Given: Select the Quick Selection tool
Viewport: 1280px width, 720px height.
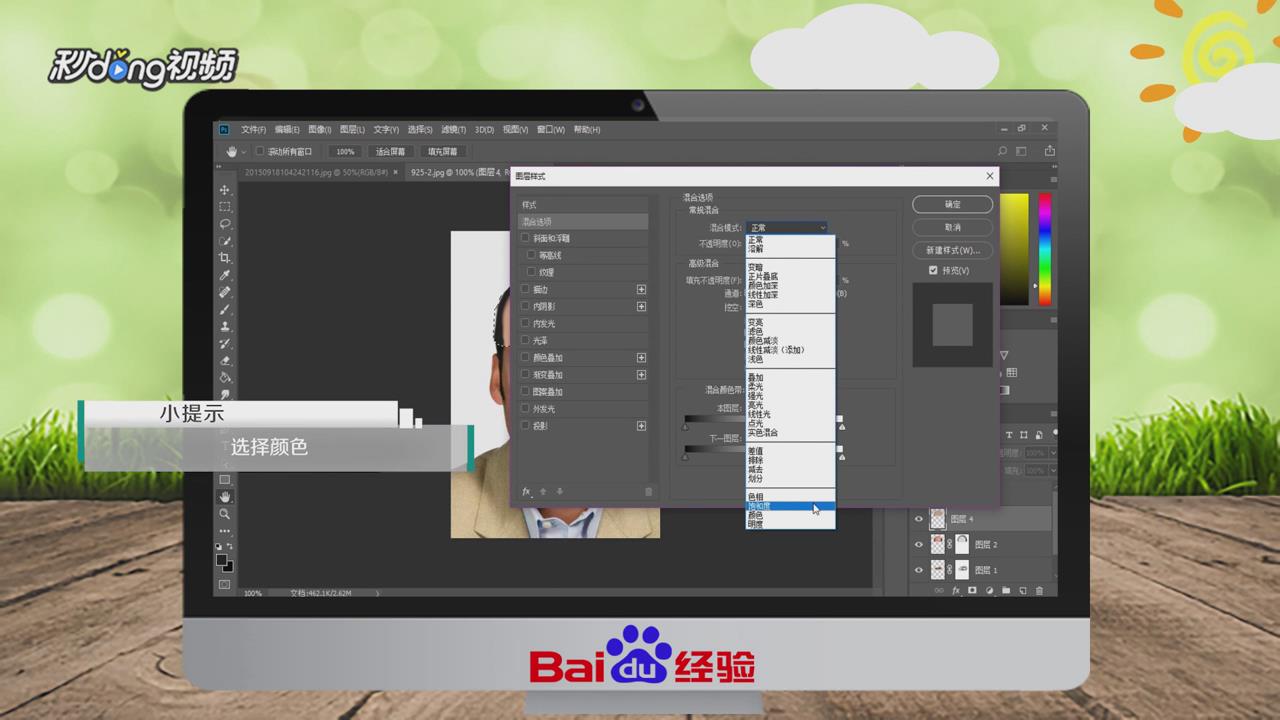Looking at the screenshot, I should coord(225,241).
